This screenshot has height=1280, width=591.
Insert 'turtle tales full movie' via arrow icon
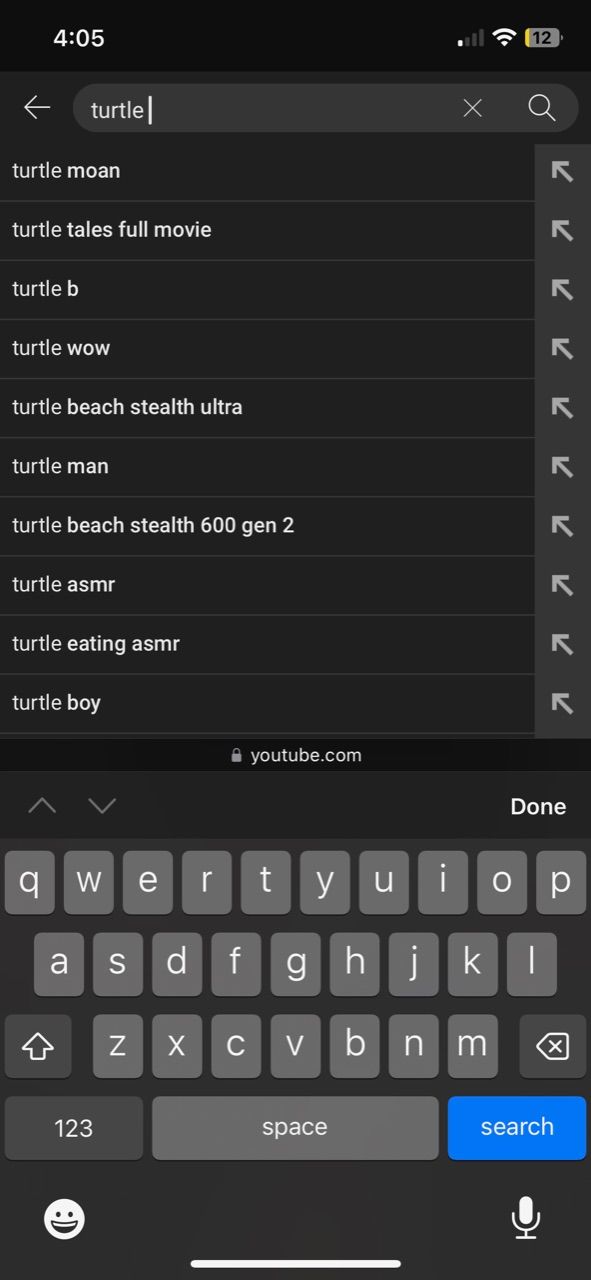(x=563, y=231)
